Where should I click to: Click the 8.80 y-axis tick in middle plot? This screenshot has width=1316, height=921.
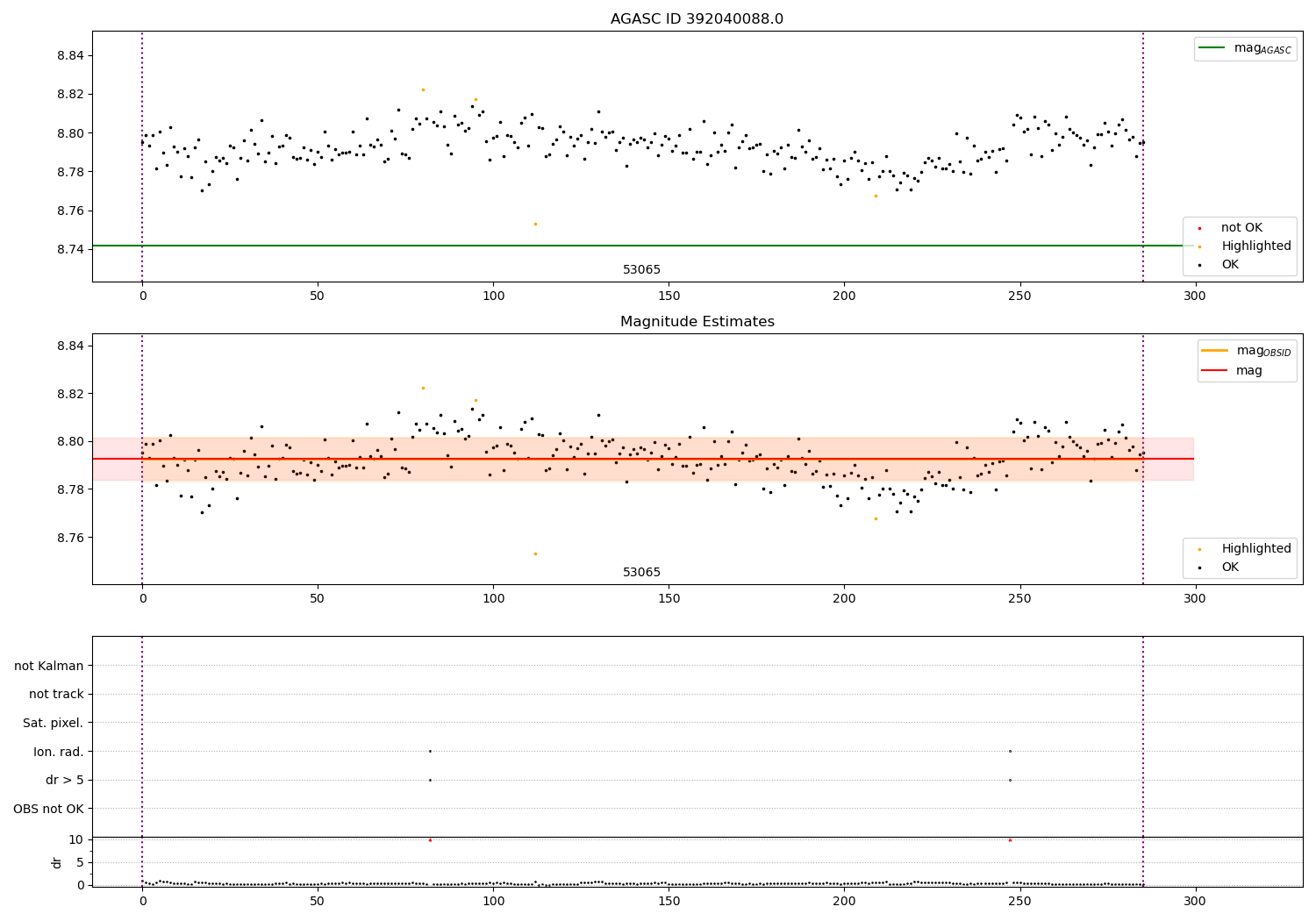pyautogui.click(x=70, y=441)
